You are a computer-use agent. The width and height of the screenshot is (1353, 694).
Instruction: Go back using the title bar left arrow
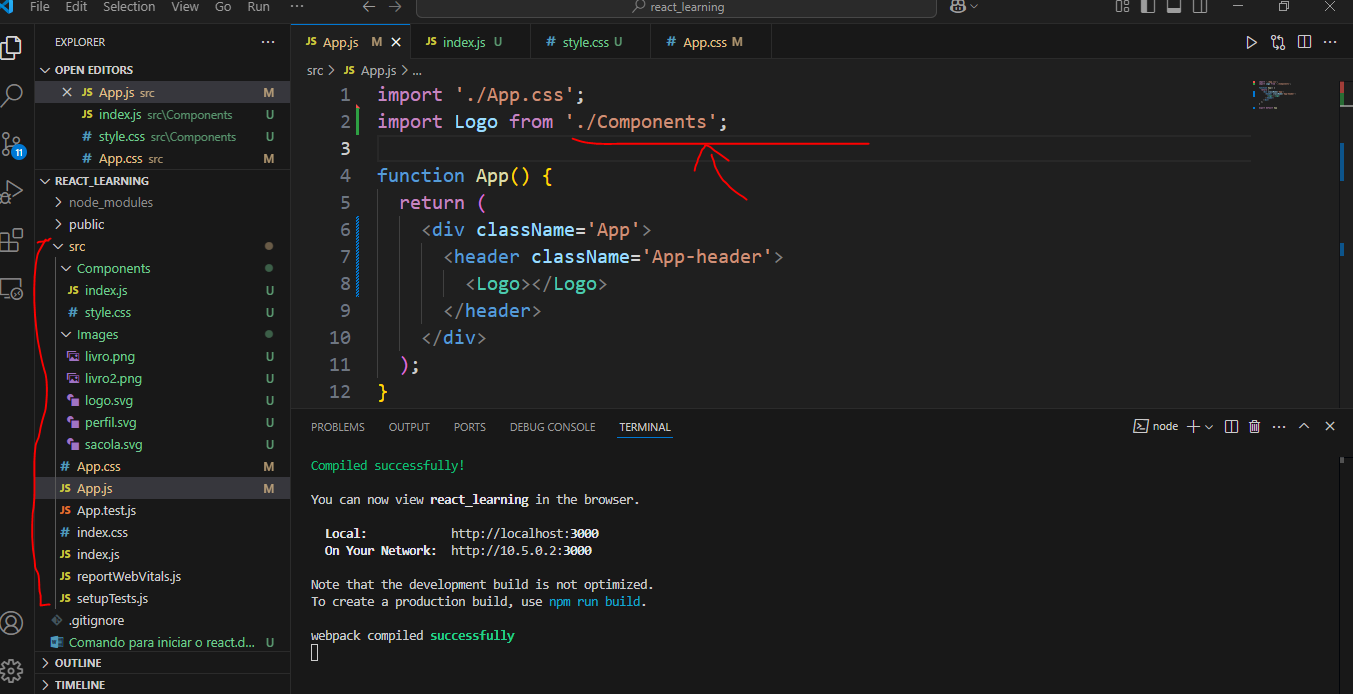pos(368,7)
